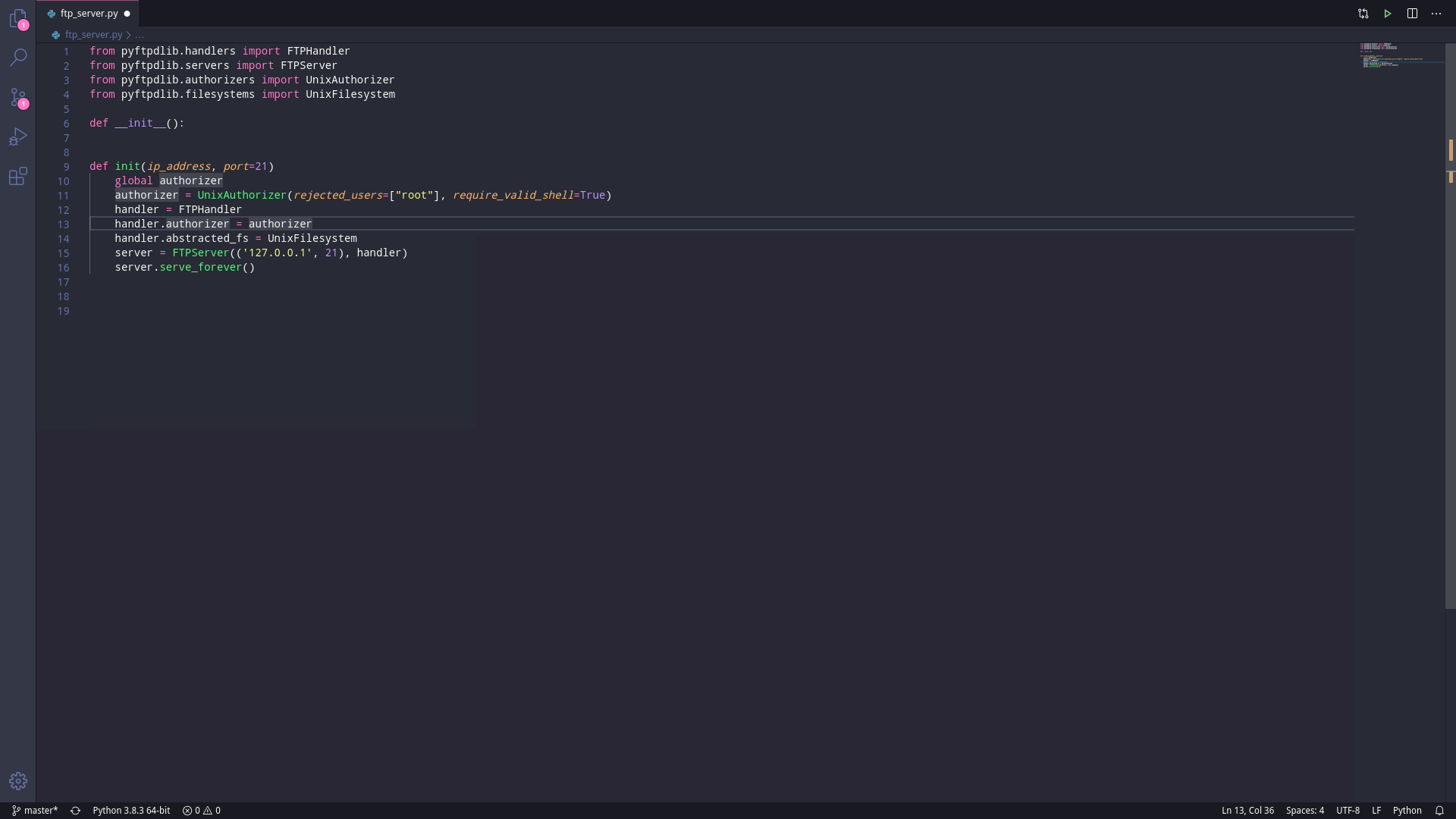
Task: Open the editor more actions ellipsis menu
Action: click(x=1437, y=13)
